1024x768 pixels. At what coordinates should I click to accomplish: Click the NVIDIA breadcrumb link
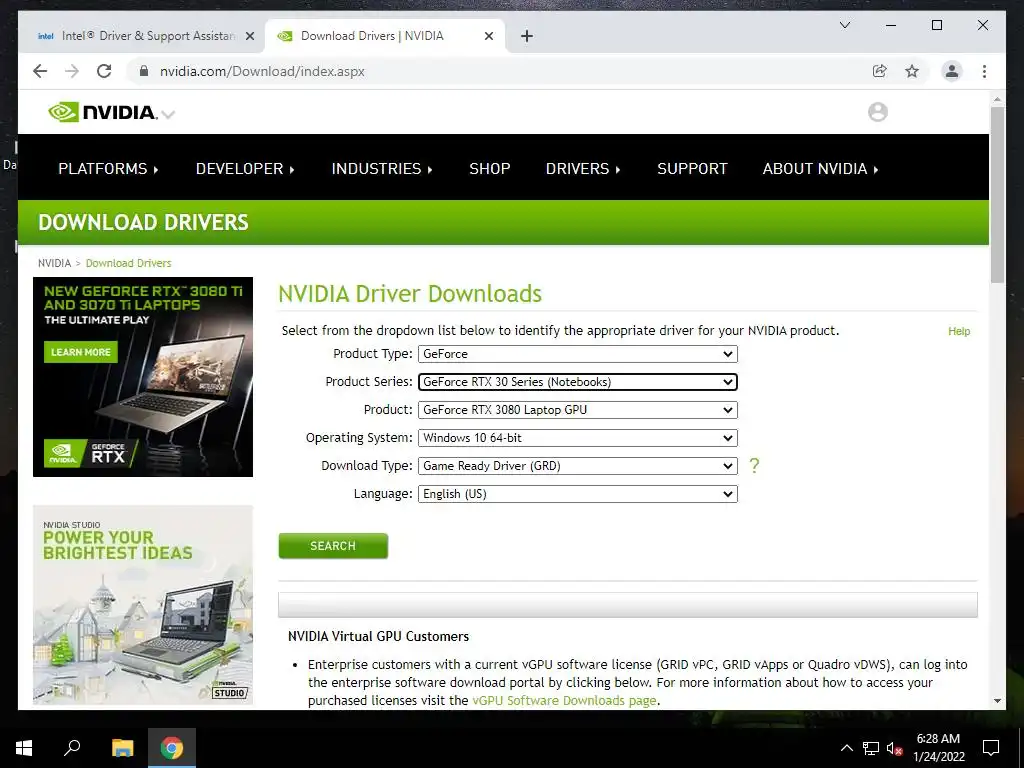(54, 263)
